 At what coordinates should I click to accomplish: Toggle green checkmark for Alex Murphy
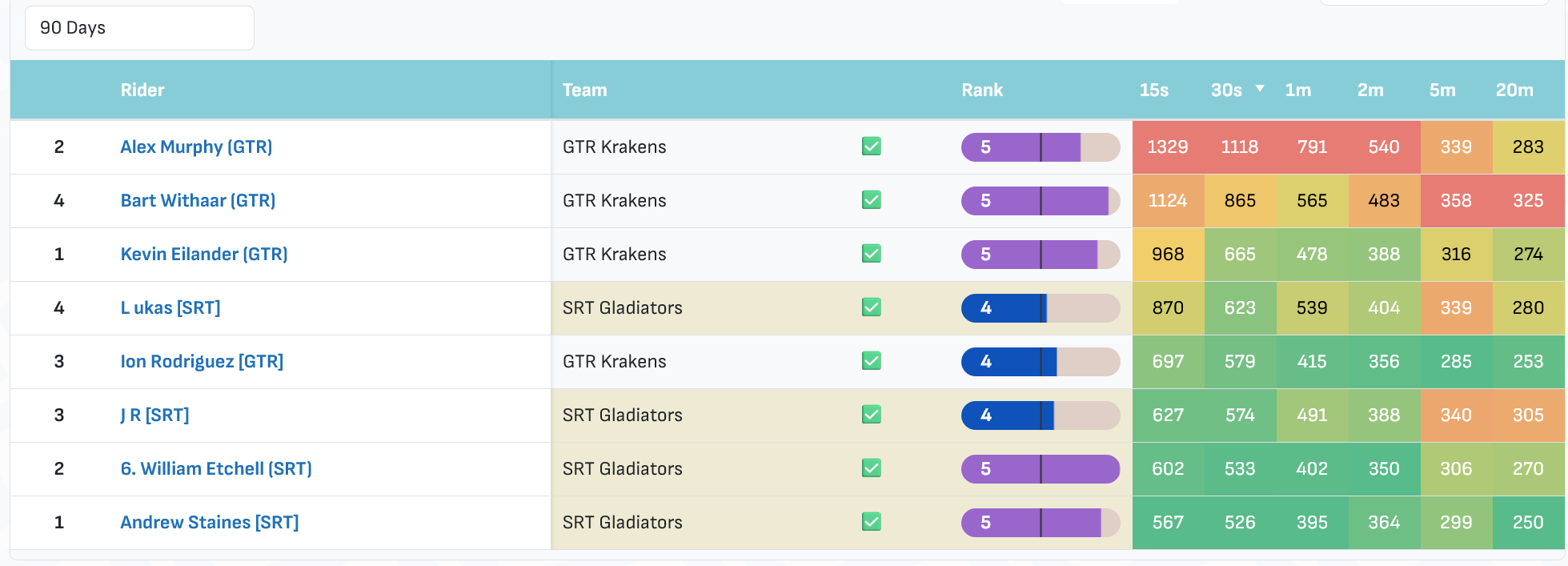[x=872, y=147]
